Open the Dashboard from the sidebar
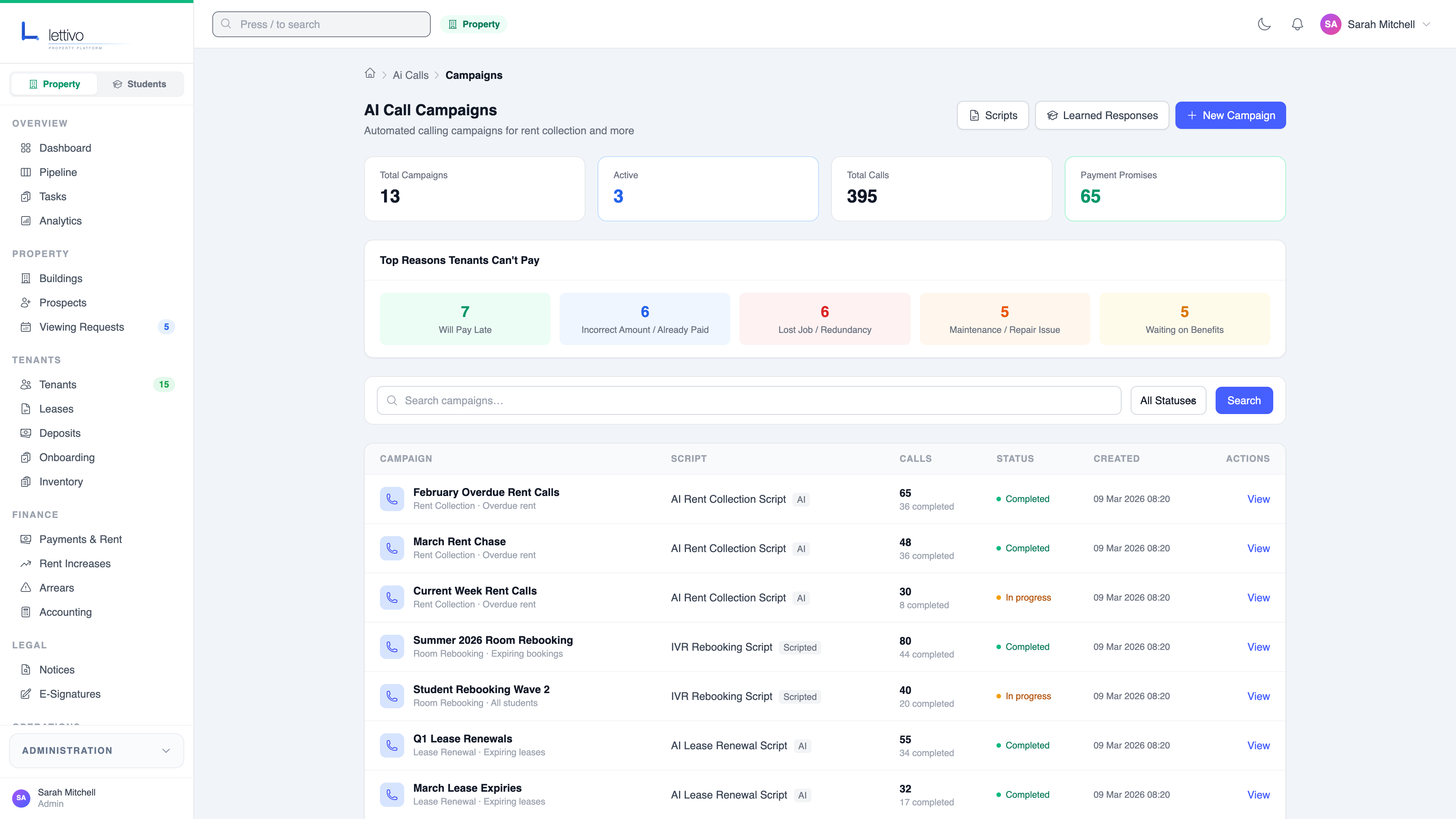The image size is (1456, 819). coord(64,147)
